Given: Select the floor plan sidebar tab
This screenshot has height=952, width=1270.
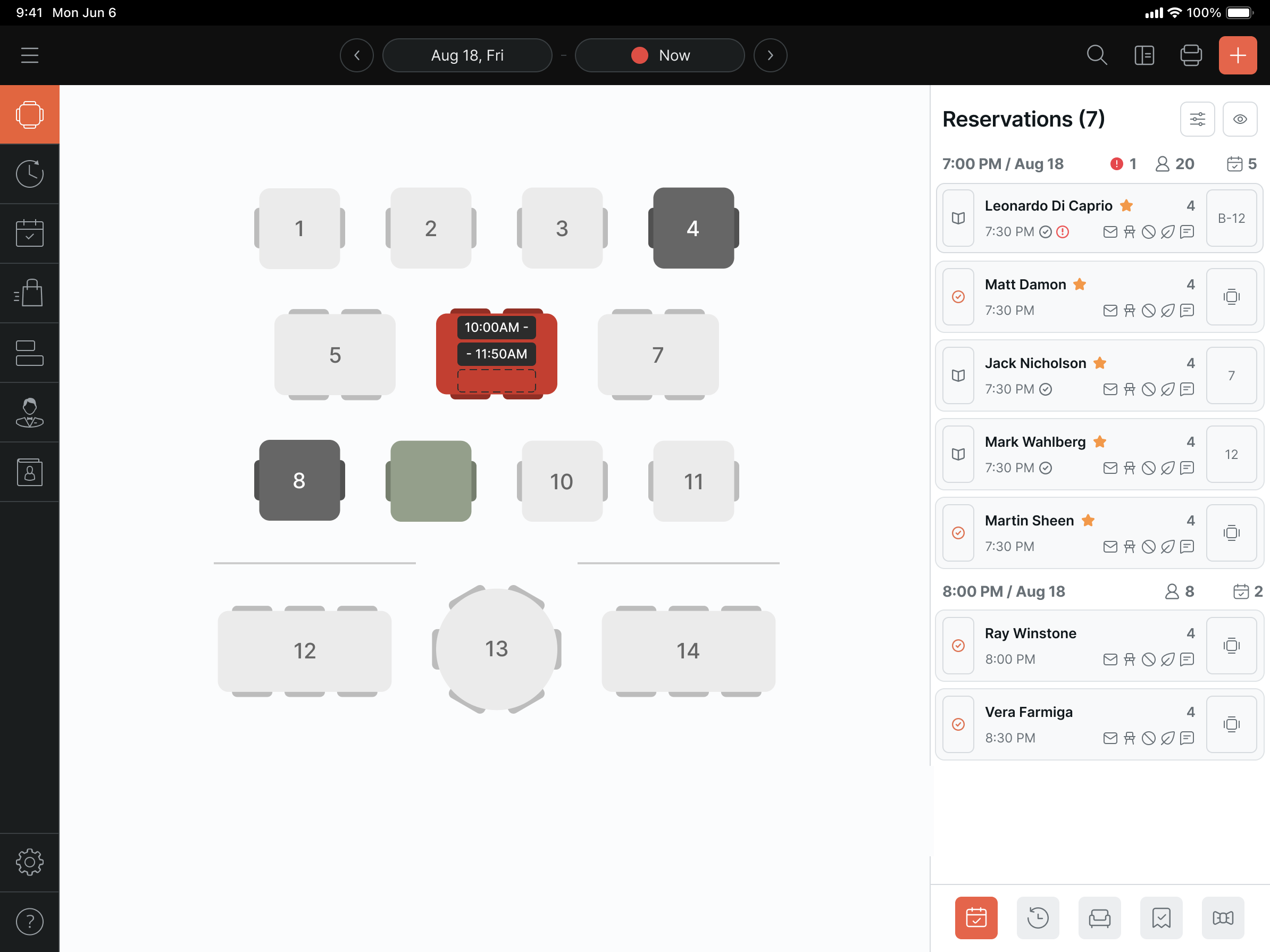Looking at the screenshot, I should 30,114.
